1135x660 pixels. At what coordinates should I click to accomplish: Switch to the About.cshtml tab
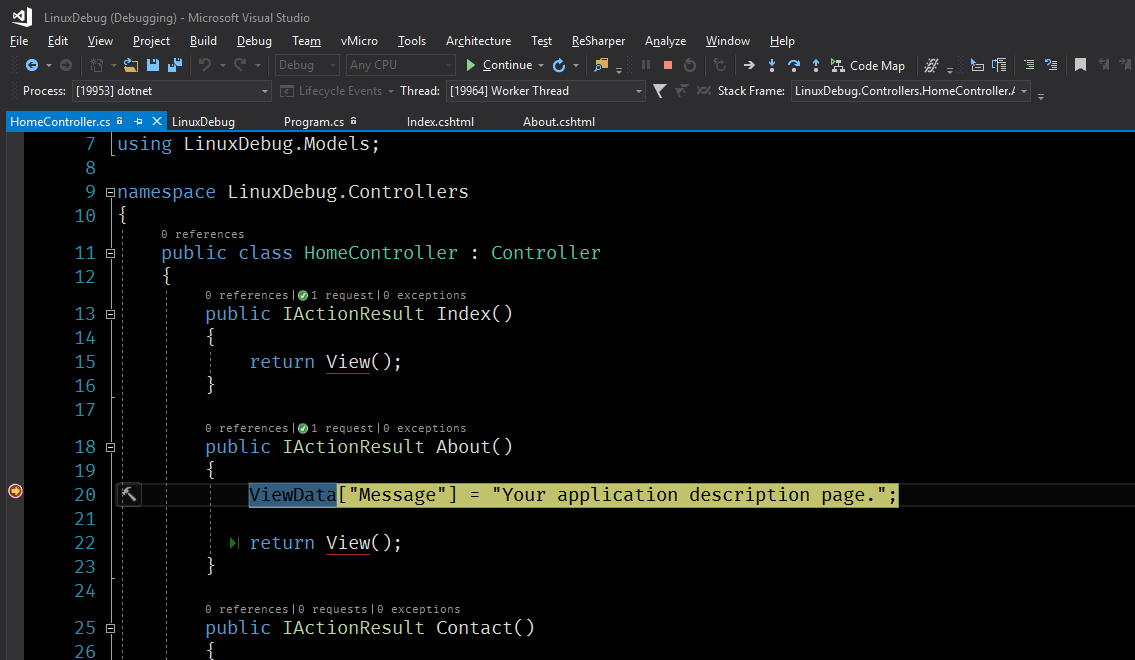click(559, 122)
